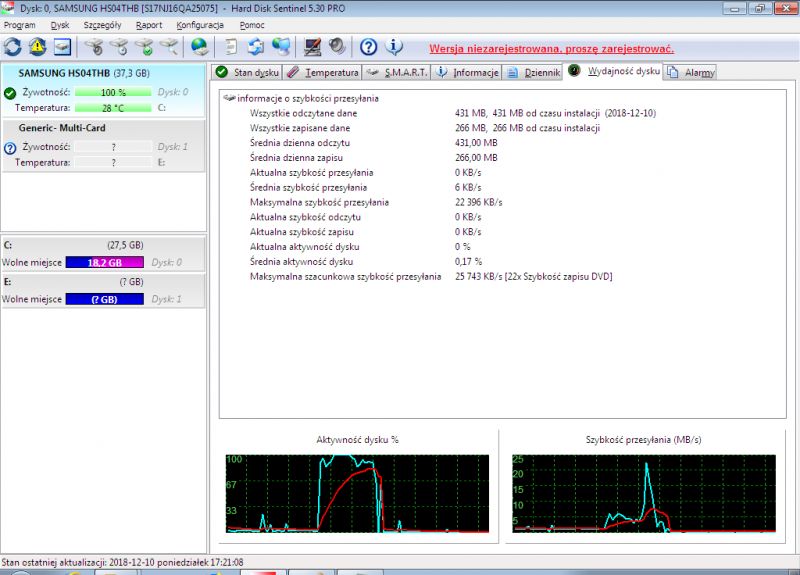Screen dimensions: 800x575
Task: Click the network computers globe icon
Action: coord(281,47)
